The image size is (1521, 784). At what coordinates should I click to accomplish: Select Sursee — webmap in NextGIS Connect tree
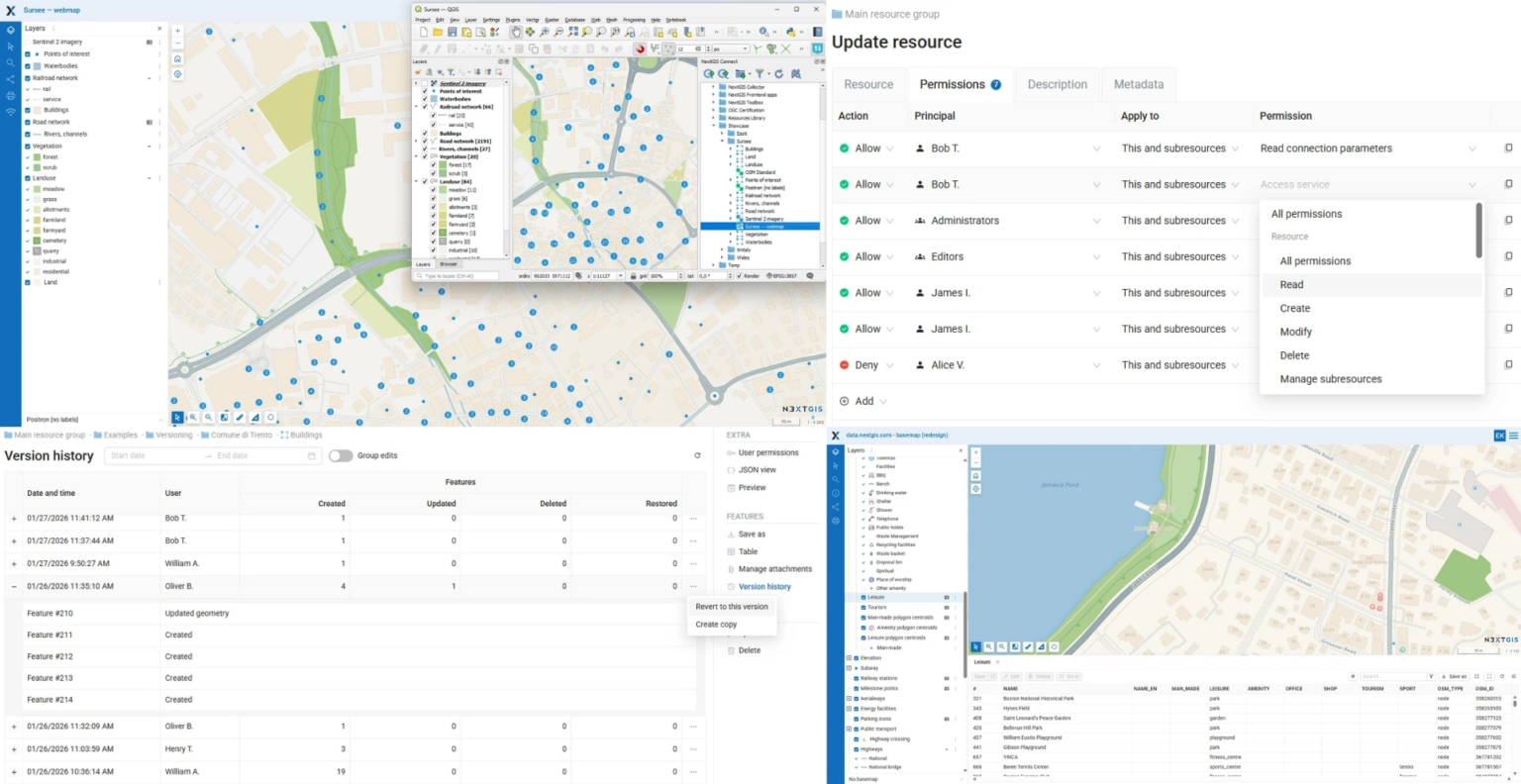point(760,227)
